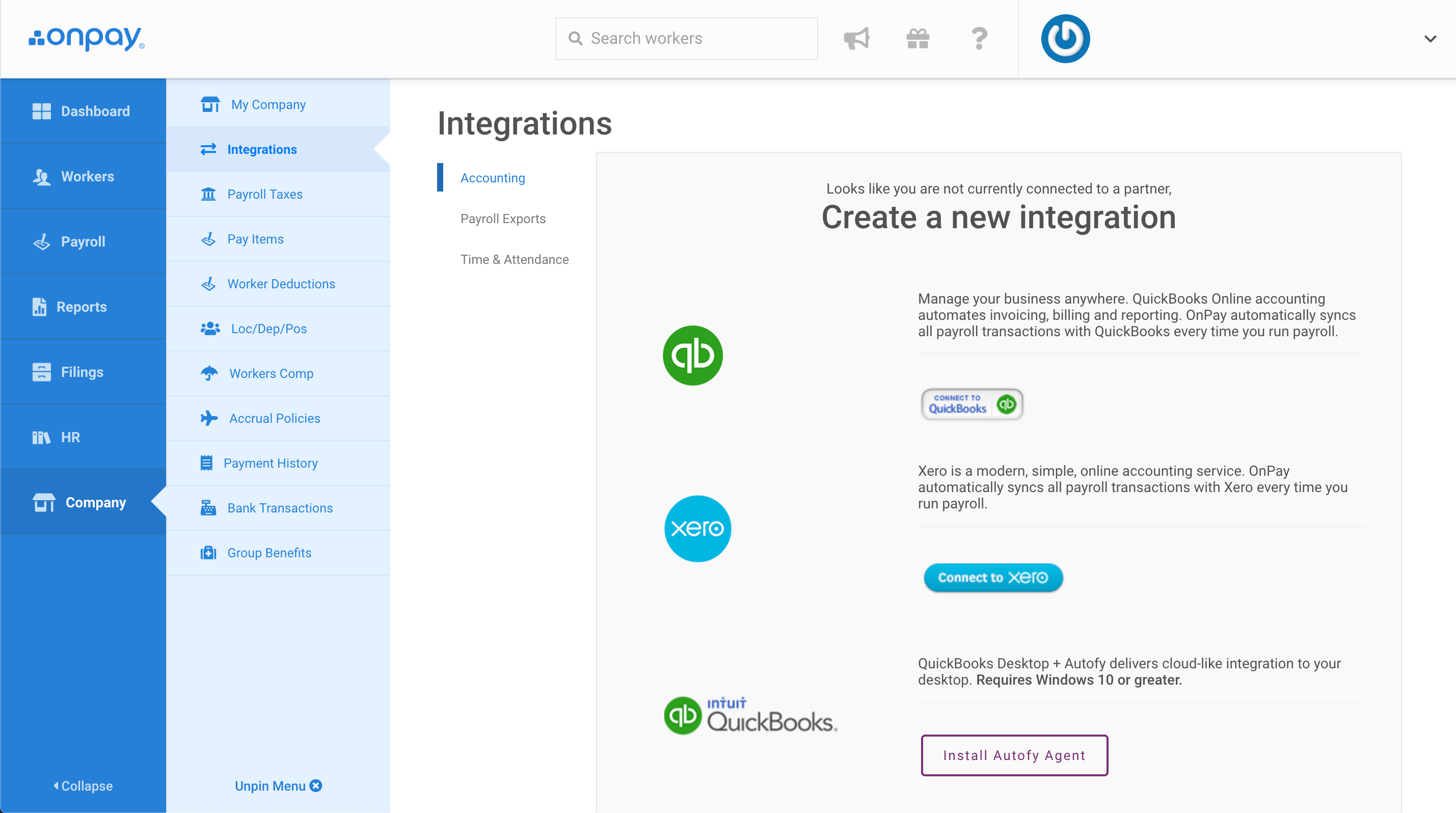Screen dimensions: 1456x813
Task: Click the Reports document icon
Action: point(39,307)
